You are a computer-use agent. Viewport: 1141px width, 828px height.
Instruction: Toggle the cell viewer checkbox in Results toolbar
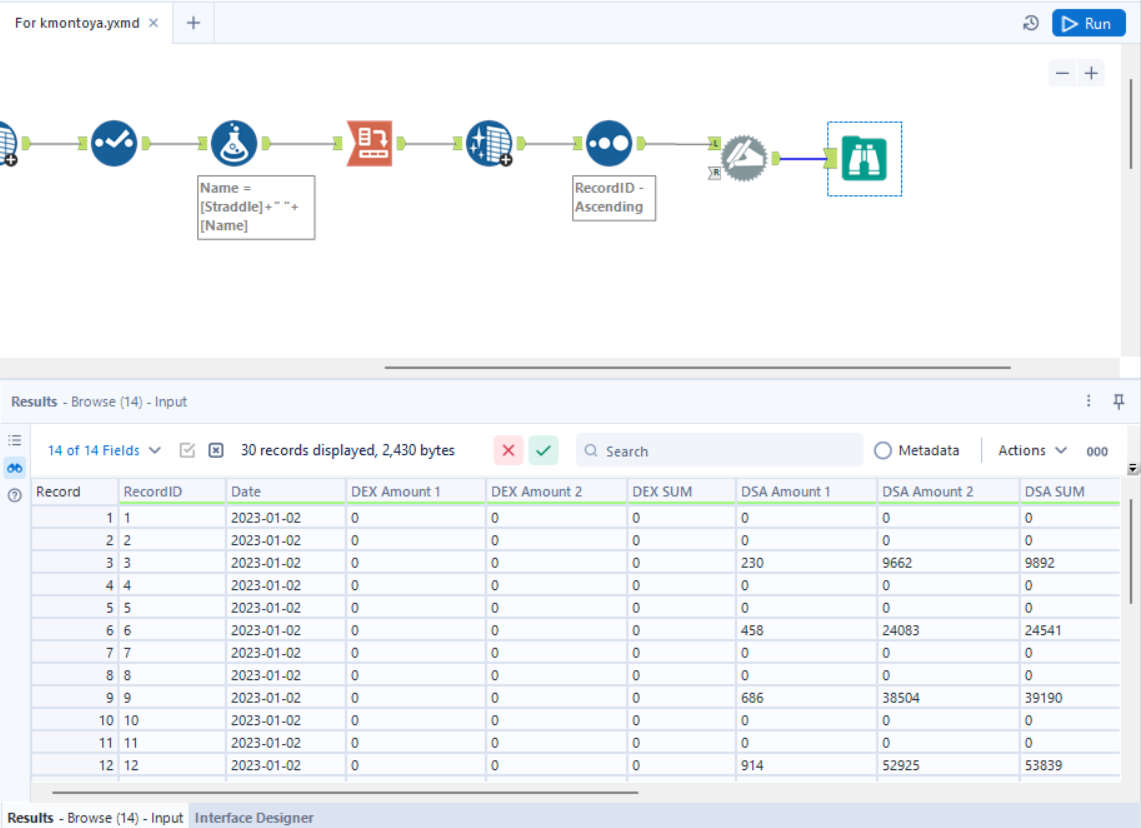186,450
